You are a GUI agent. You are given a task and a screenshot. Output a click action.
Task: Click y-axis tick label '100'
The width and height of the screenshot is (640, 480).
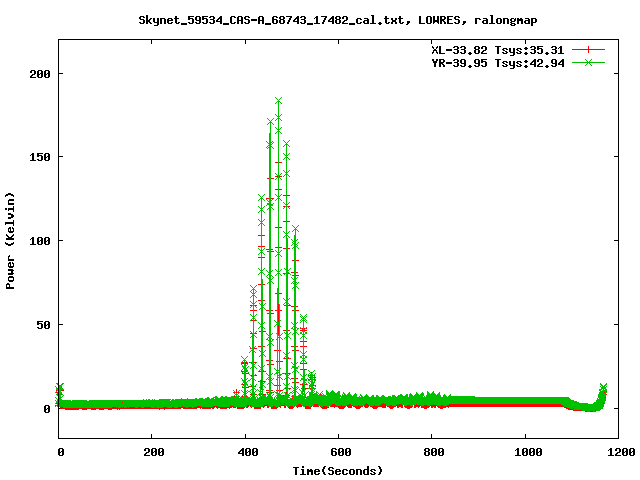[40, 241]
